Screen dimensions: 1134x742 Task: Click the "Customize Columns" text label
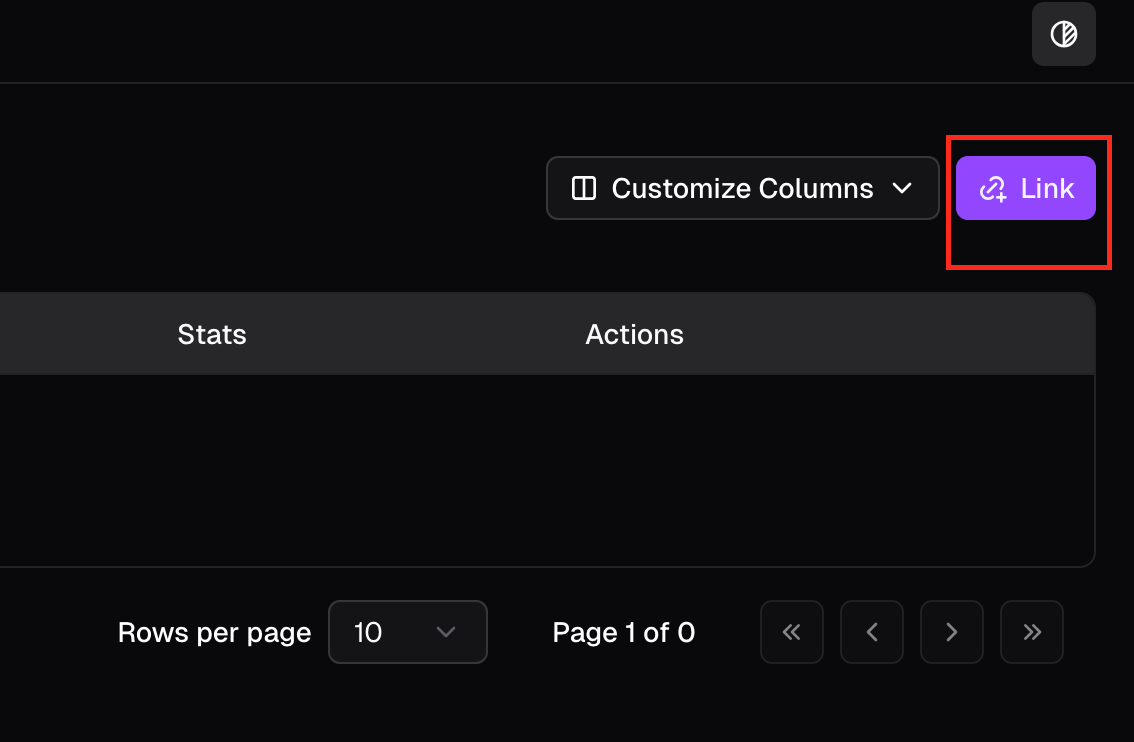point(742,188)
